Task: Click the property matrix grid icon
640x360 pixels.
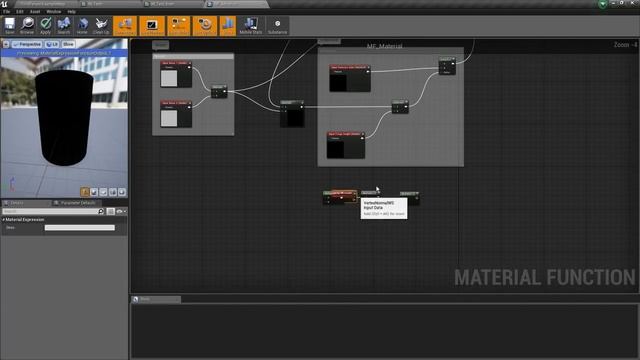Action: click(111, 211)
